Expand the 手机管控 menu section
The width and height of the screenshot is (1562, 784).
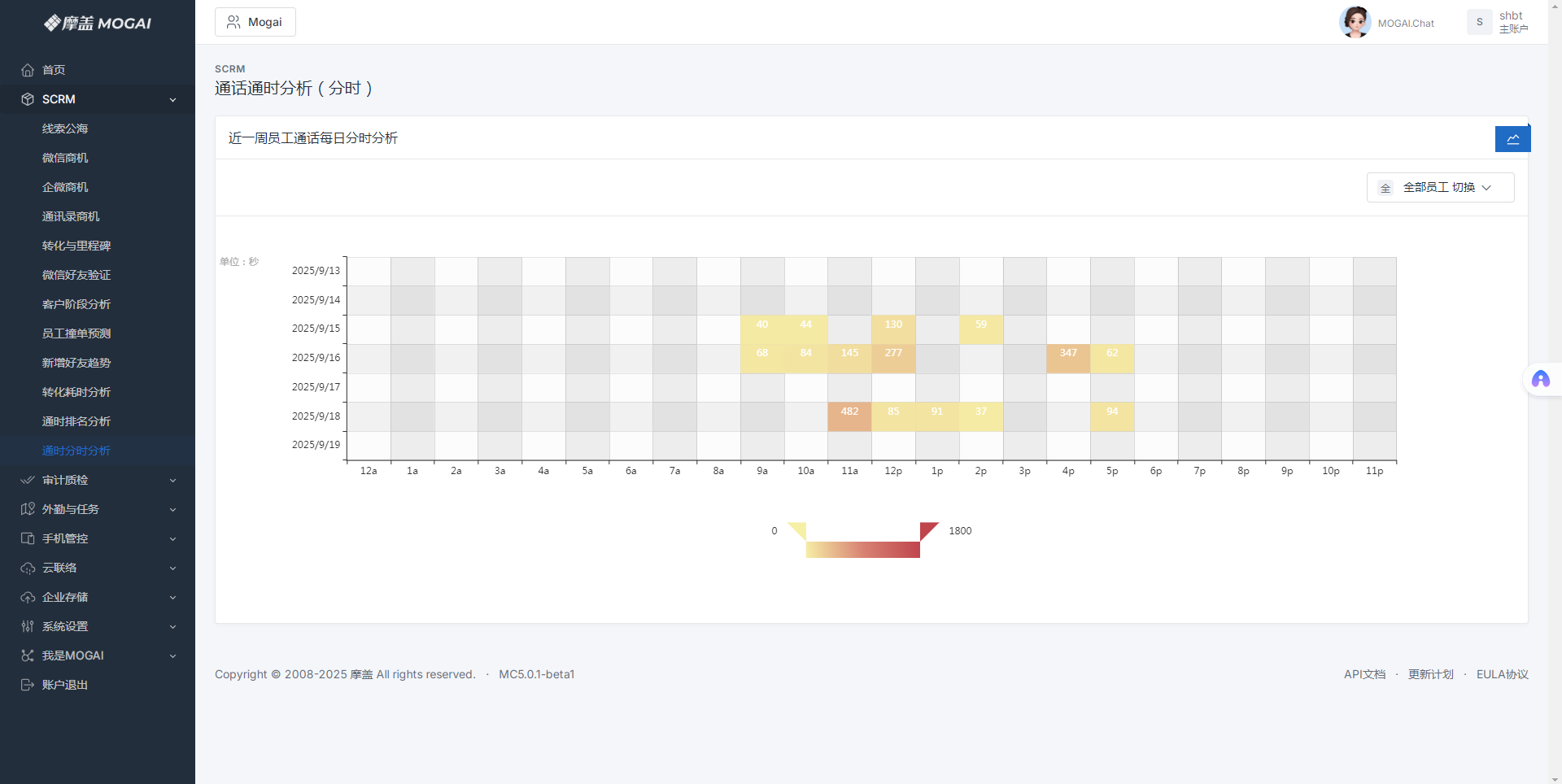click(98, 538)
